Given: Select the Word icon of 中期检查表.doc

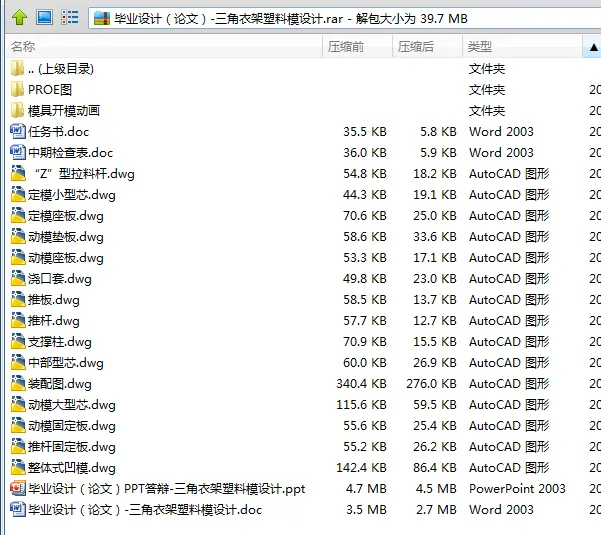Looking at the screenshot, I should pyautogui.click(x=18, y=153).
